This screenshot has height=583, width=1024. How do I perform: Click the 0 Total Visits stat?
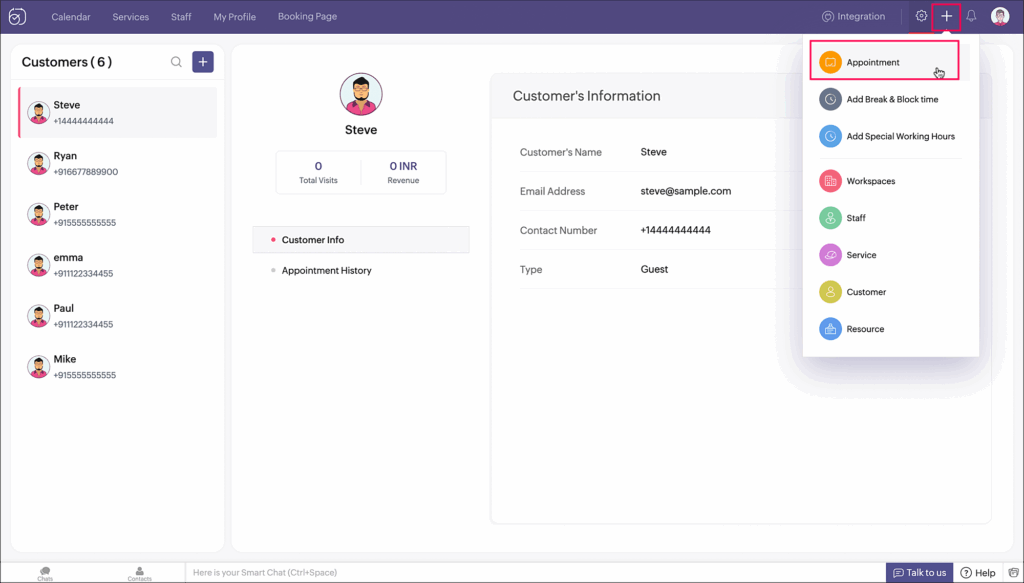tap(319, 172)
